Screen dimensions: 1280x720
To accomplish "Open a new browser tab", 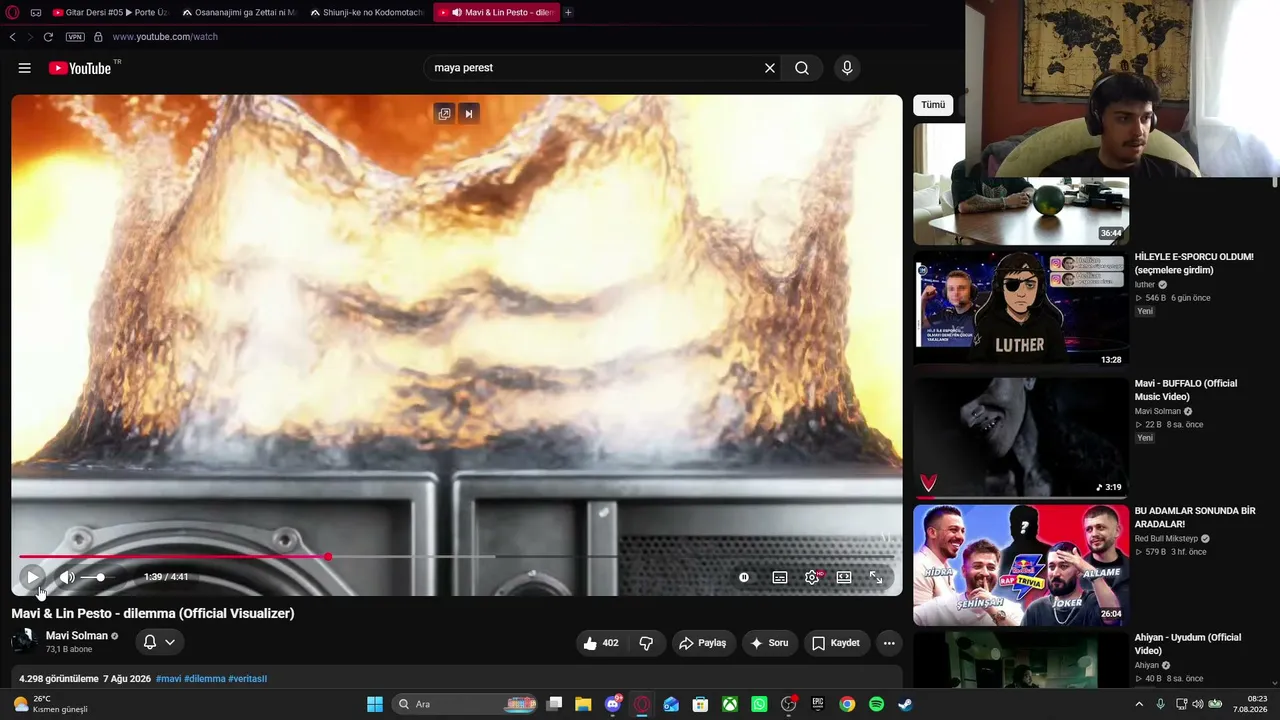I will click(x=568, y=12).
